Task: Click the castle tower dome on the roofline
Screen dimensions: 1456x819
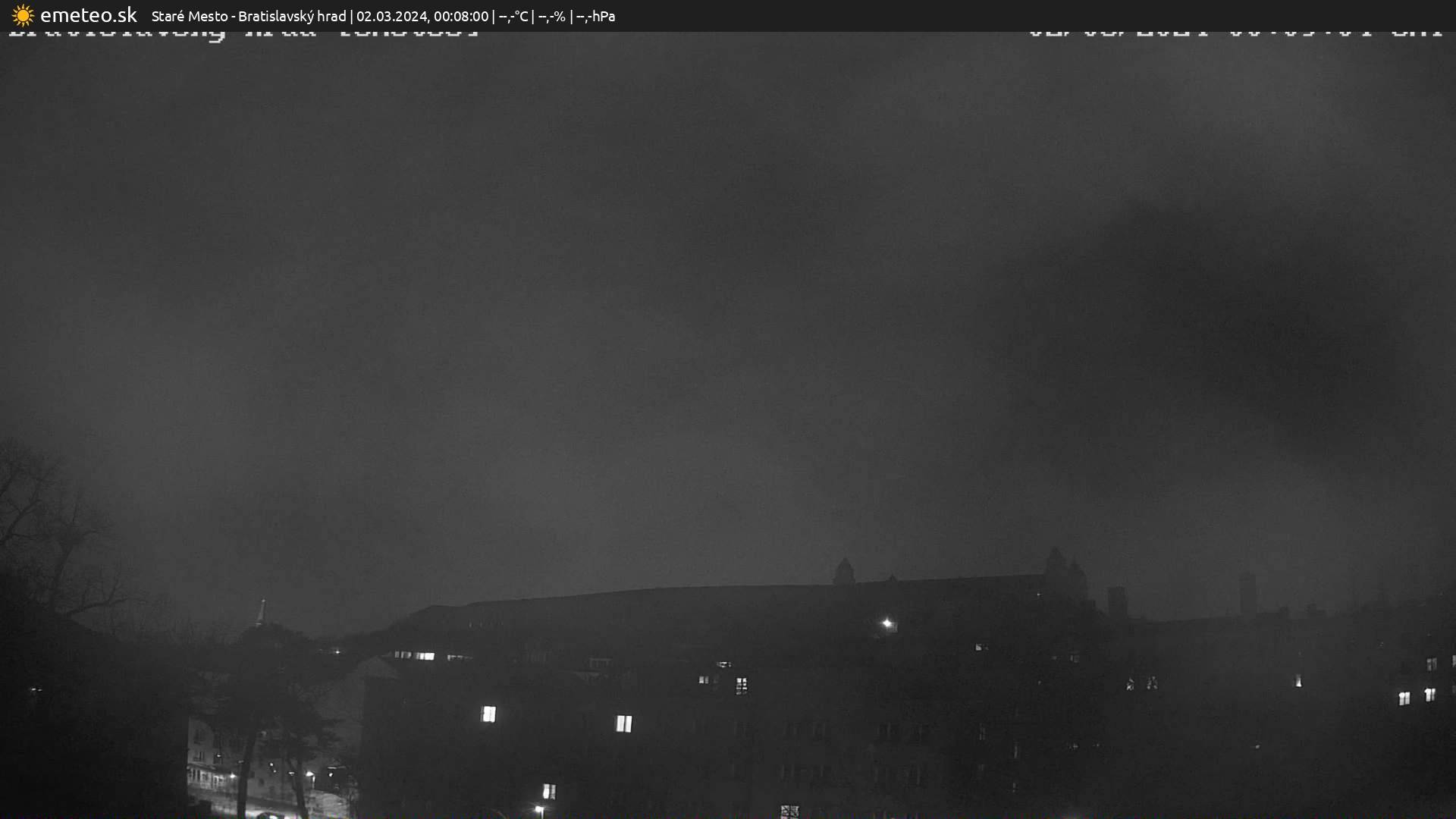Action: pos(843,570)
